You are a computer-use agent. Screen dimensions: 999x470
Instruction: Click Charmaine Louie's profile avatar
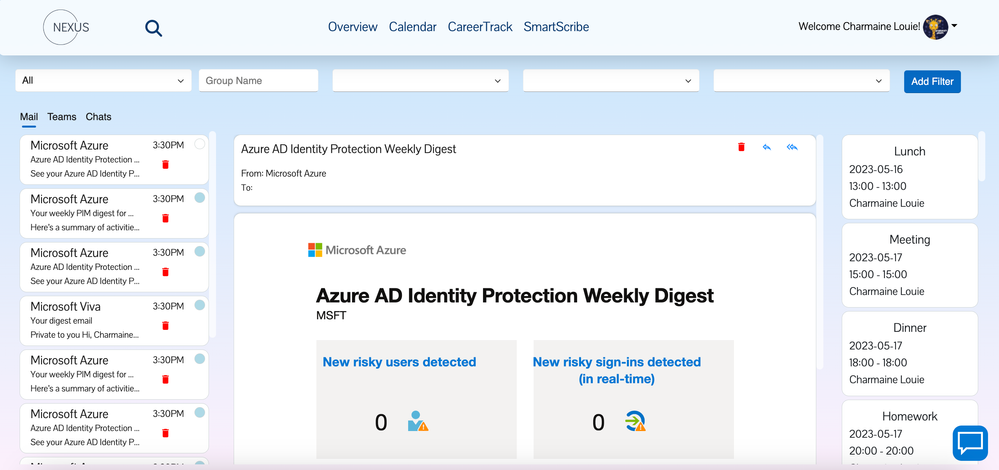point(935,27)
